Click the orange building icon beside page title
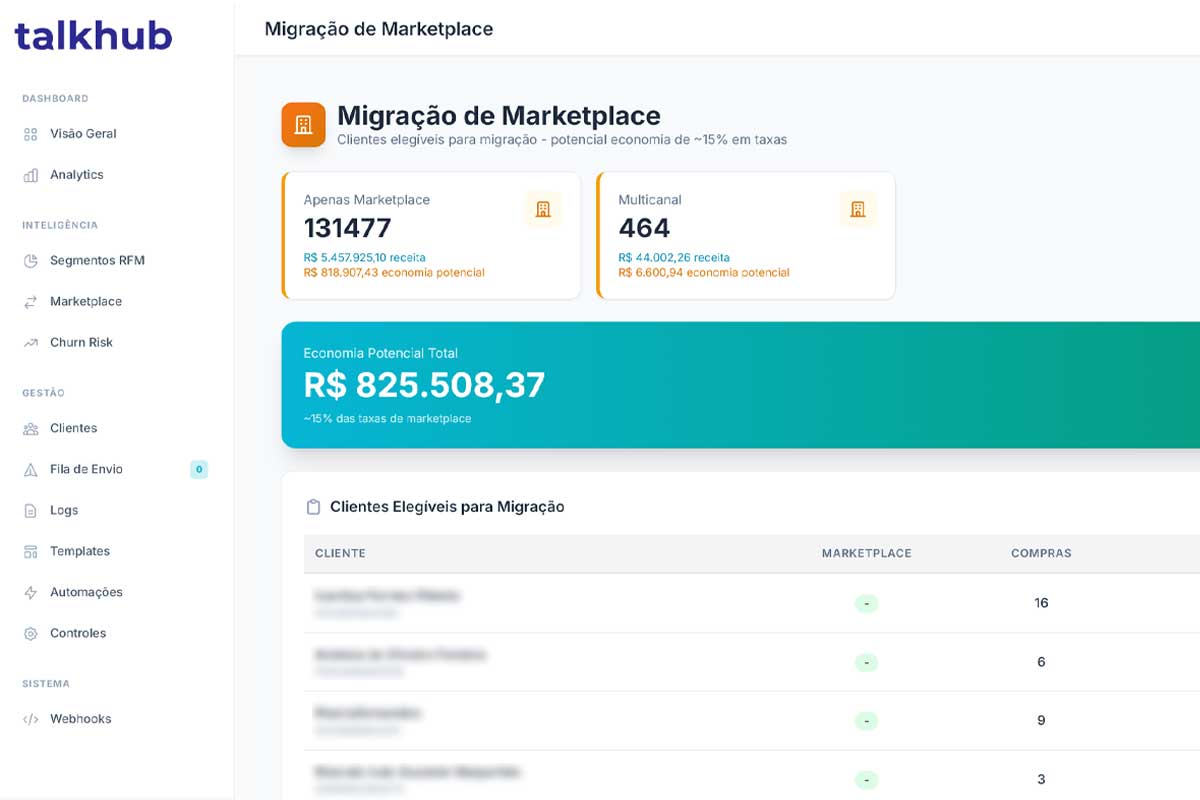 pos(303,125)
